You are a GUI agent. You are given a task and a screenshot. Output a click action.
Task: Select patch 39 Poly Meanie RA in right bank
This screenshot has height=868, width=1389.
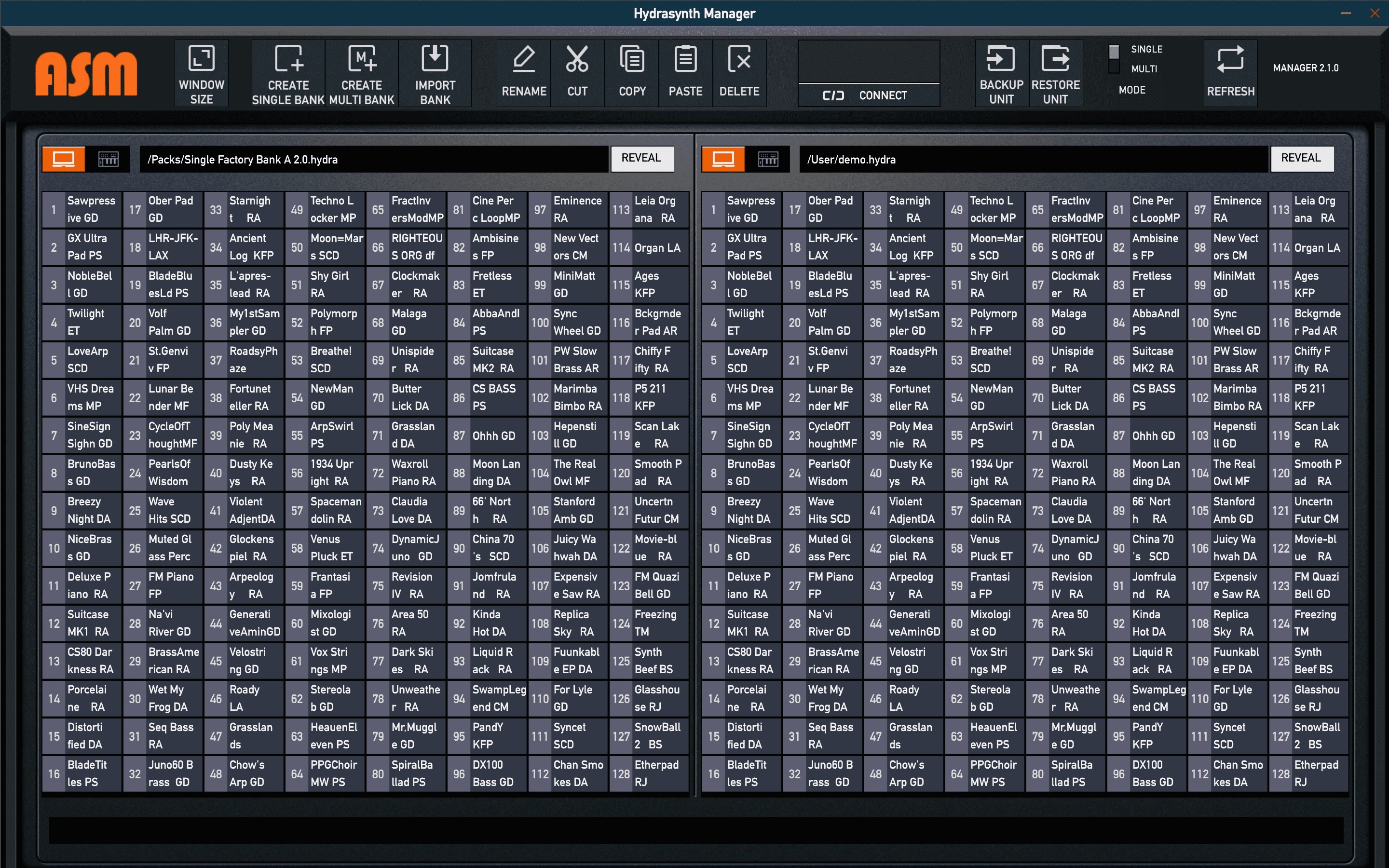(903, 435)
